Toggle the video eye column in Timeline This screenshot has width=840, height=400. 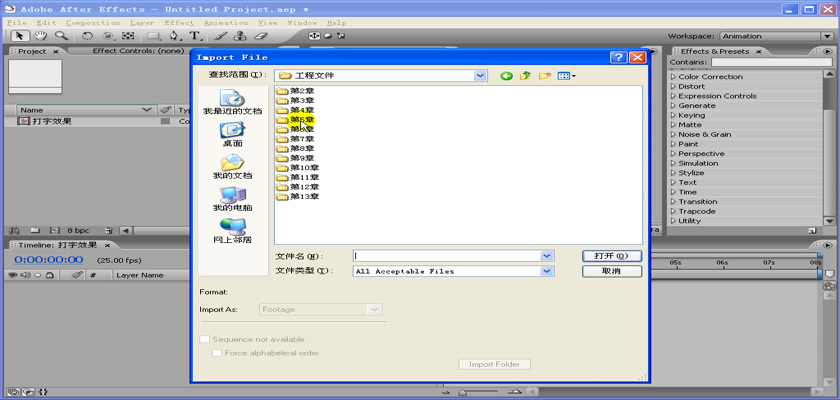coord(13,275)
